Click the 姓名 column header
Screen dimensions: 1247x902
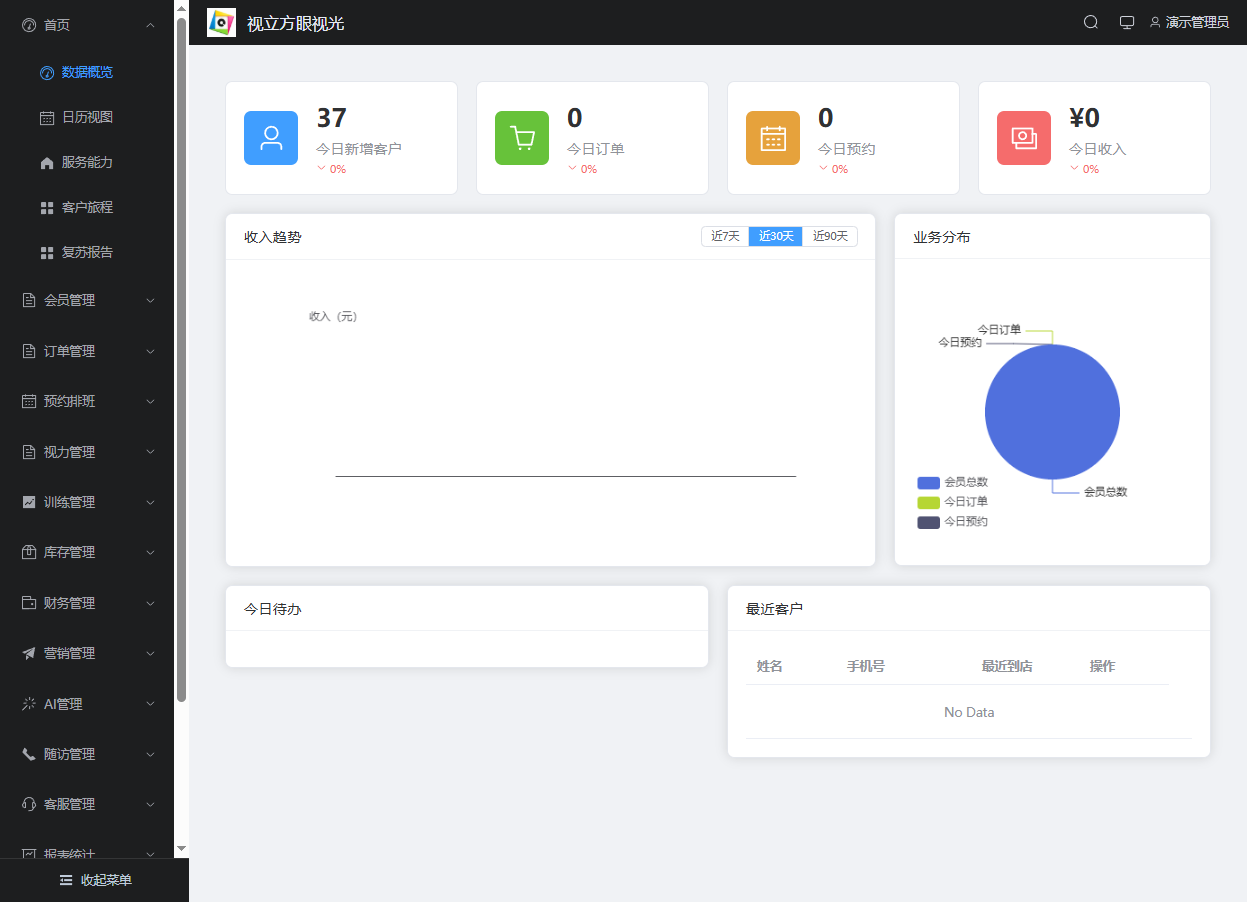click(769, 666)
